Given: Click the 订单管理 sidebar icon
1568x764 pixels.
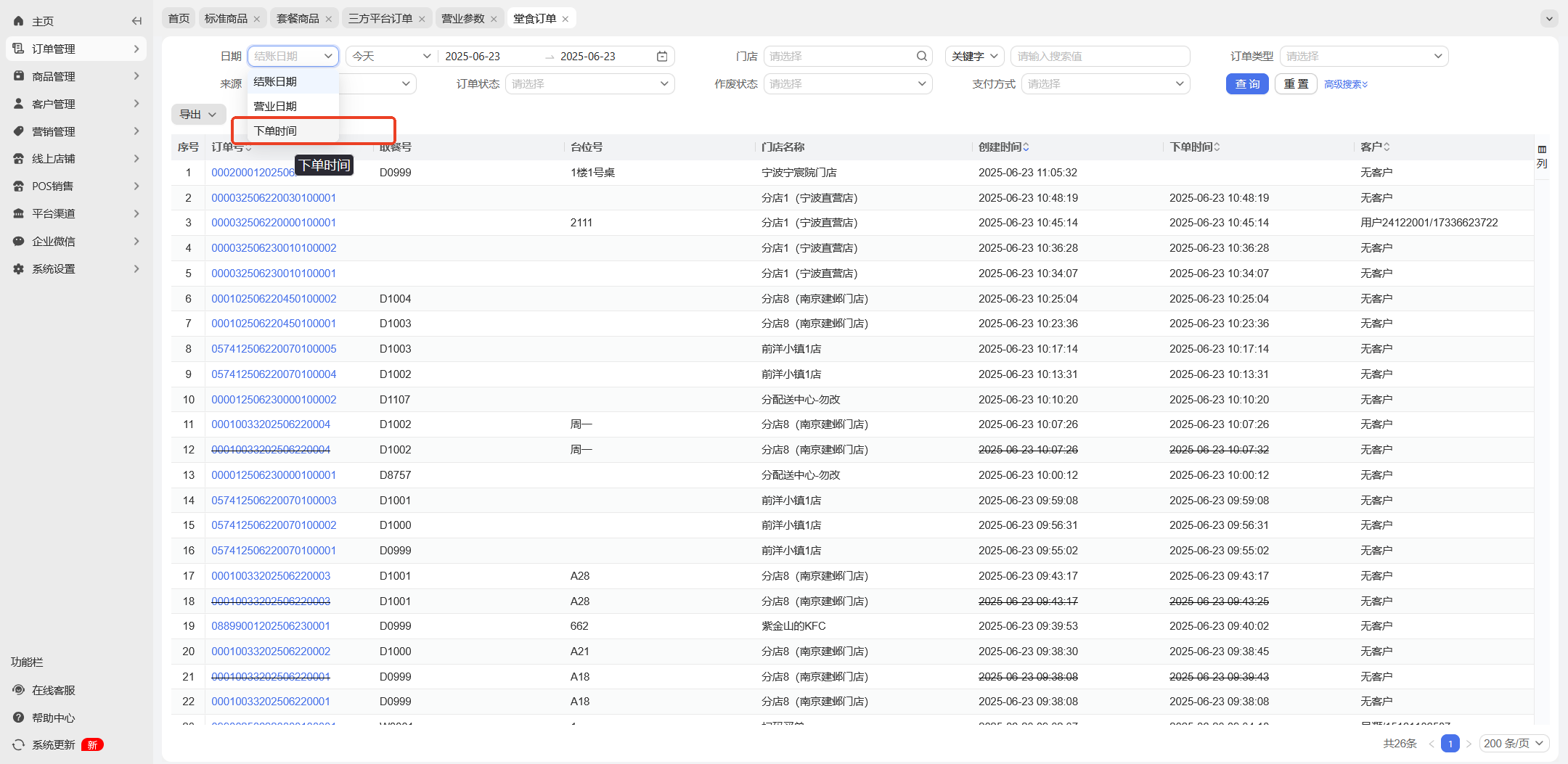Looking at the screenshot, I should pos(18,49).
